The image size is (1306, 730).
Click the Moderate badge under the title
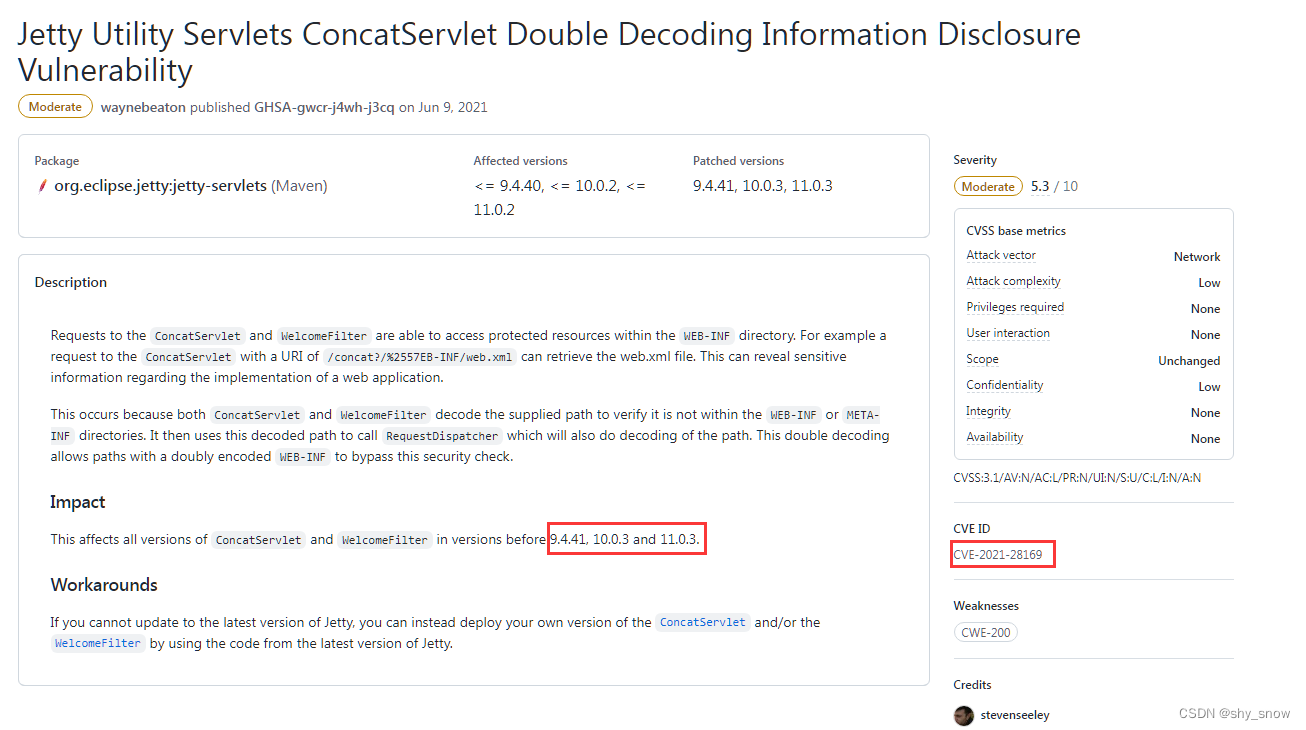pyautogui.click(x=55, y=107)
